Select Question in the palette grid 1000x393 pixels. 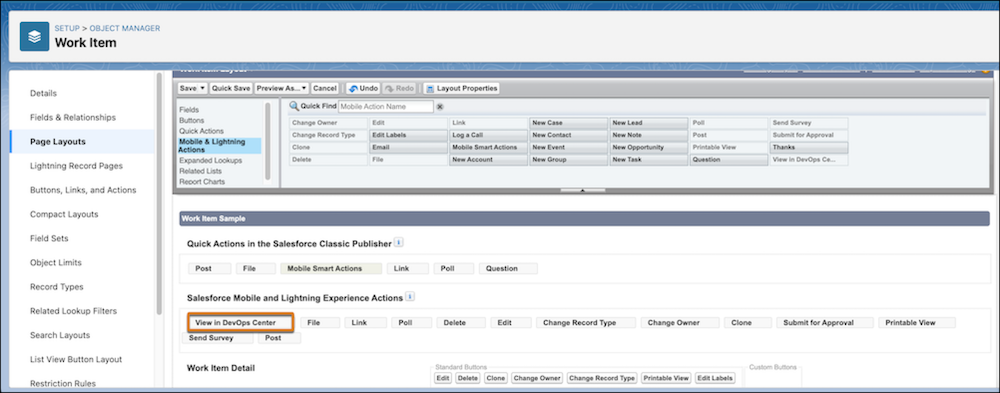click(x=729, y=160)
